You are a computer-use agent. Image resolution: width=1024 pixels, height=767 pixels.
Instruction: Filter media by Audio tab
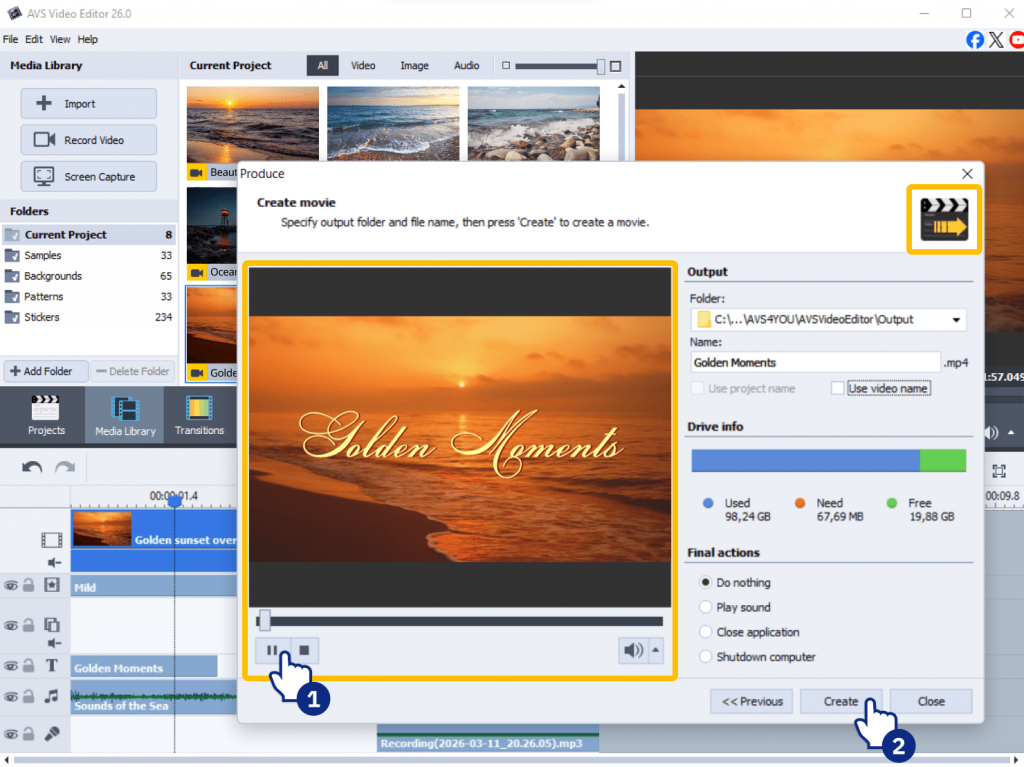pos(466,65)
